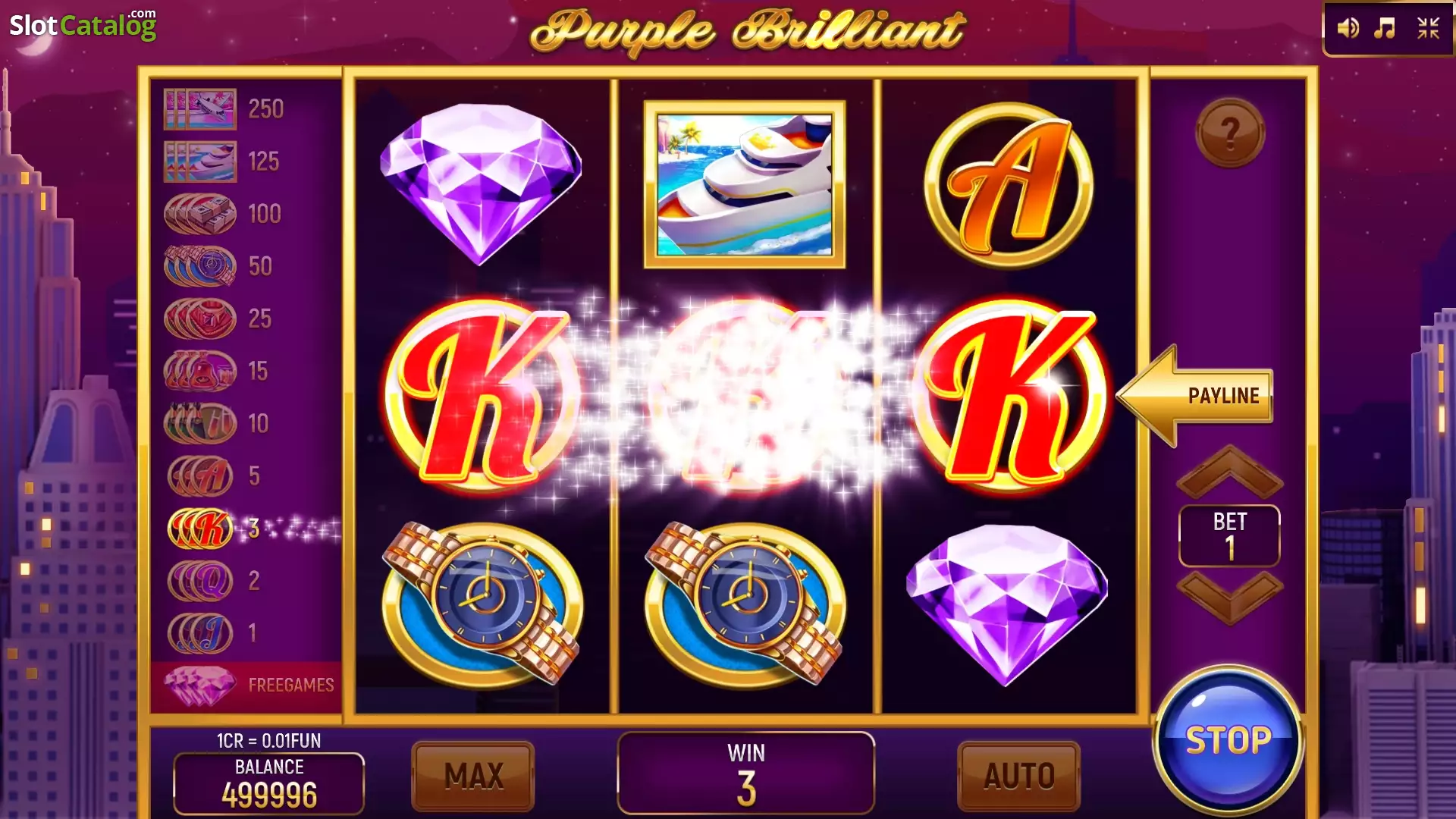
Task: Click the BET amount display box
Action: point(1229,535)
